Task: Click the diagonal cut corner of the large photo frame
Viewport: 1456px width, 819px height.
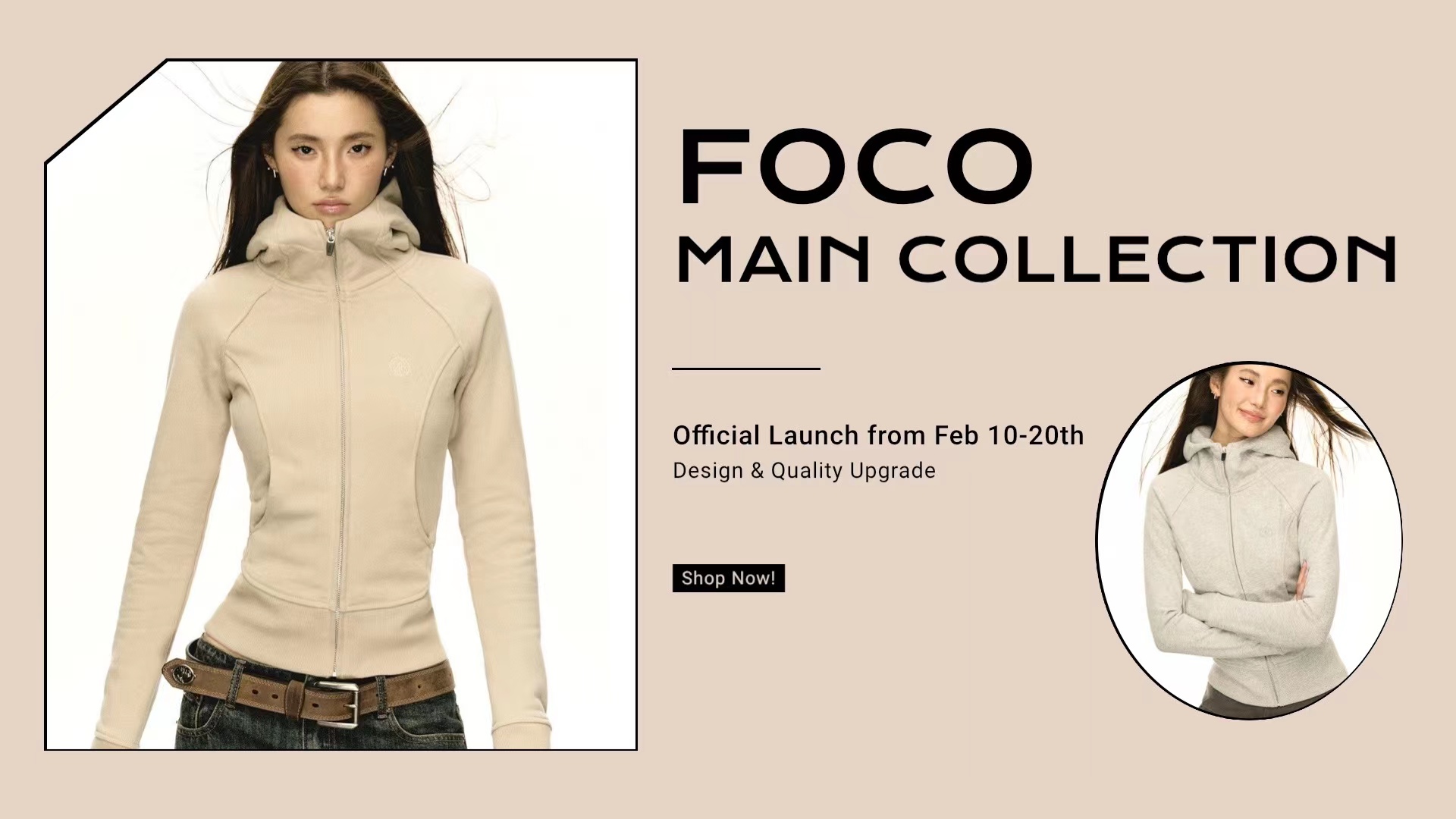Action: coord(106,111)
